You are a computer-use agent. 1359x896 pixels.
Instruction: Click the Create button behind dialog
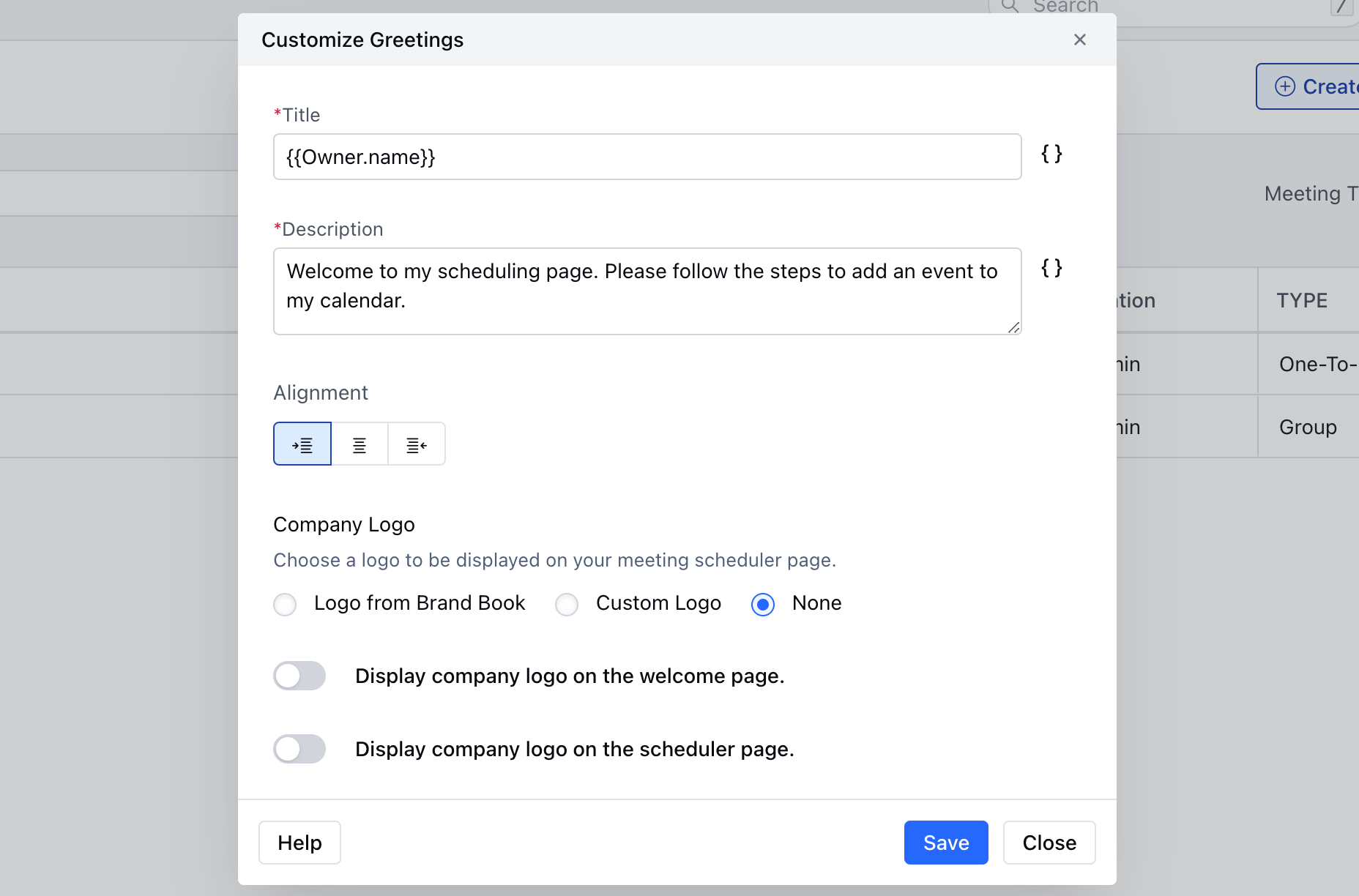coord(1308,86)
